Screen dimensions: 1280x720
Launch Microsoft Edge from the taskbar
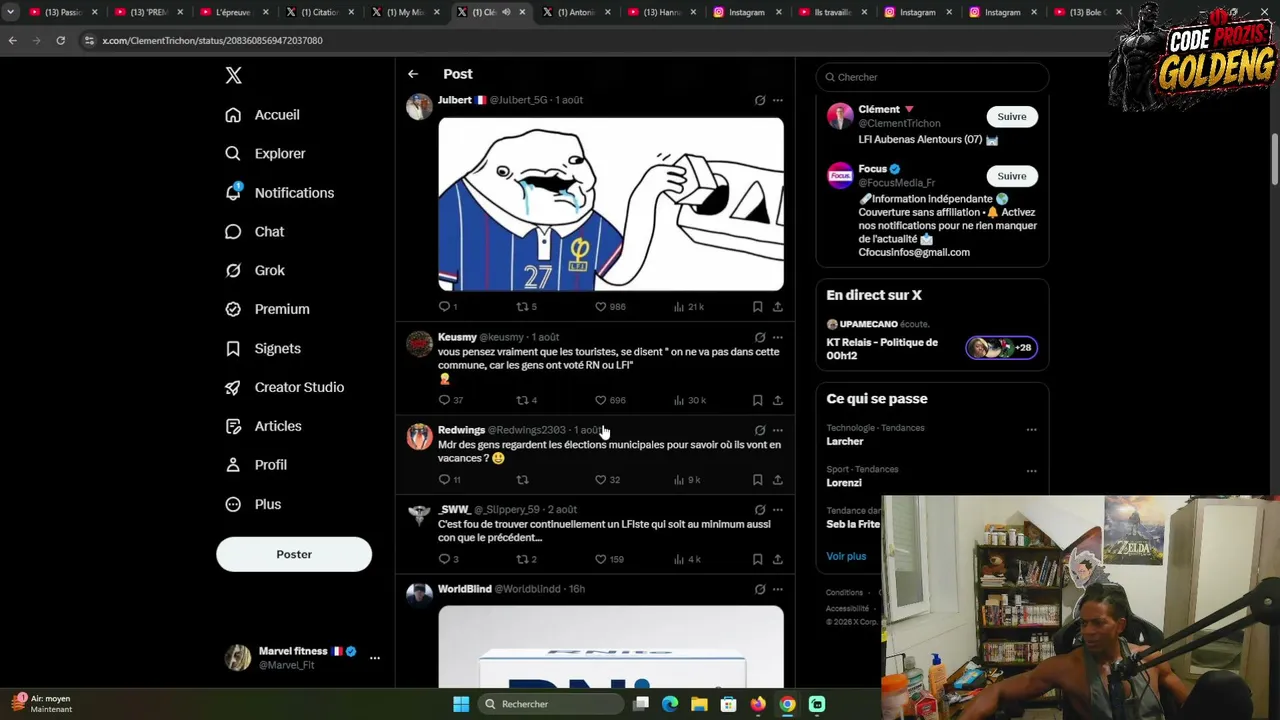click(x=670, y=704)
